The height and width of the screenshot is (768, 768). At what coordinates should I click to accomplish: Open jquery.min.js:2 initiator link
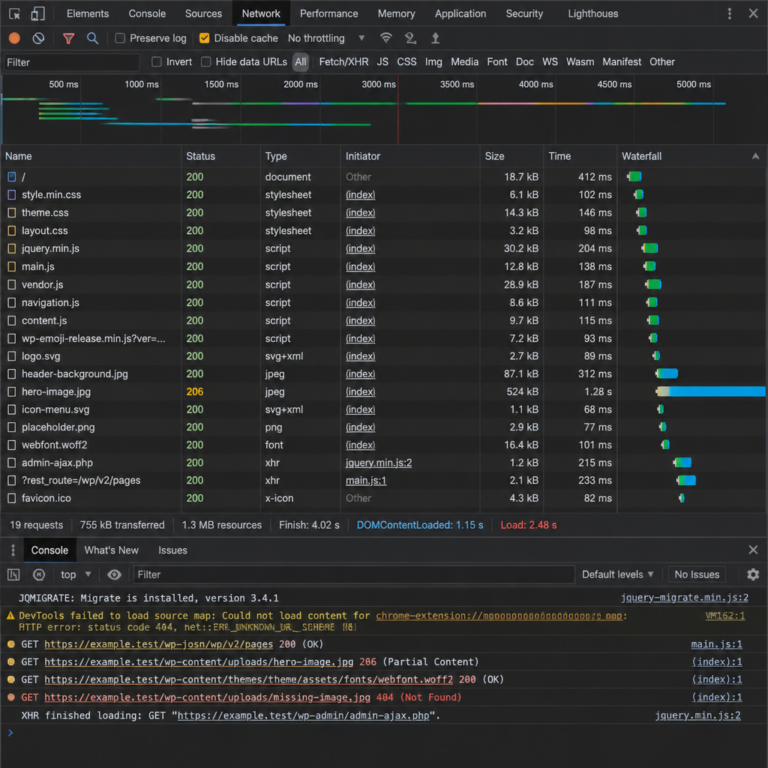pos(379,462)
